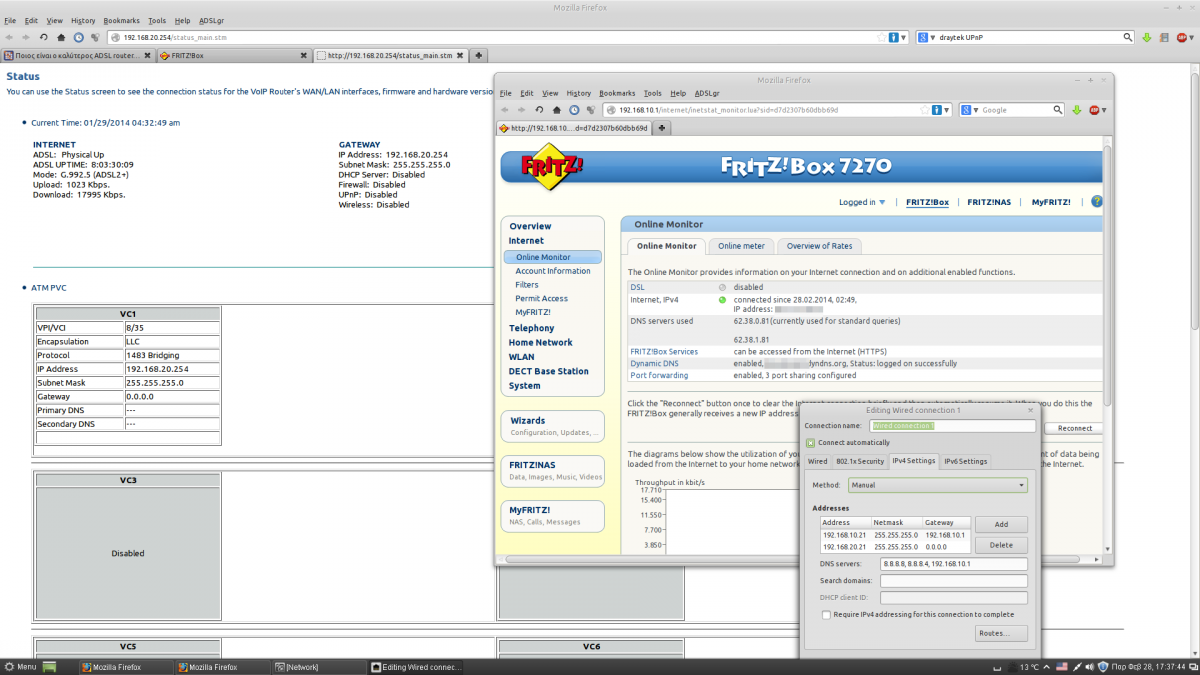Viewport: 1200px width, 675px height.
Task: Open the Routes… button
Action: click(1001, 633)
